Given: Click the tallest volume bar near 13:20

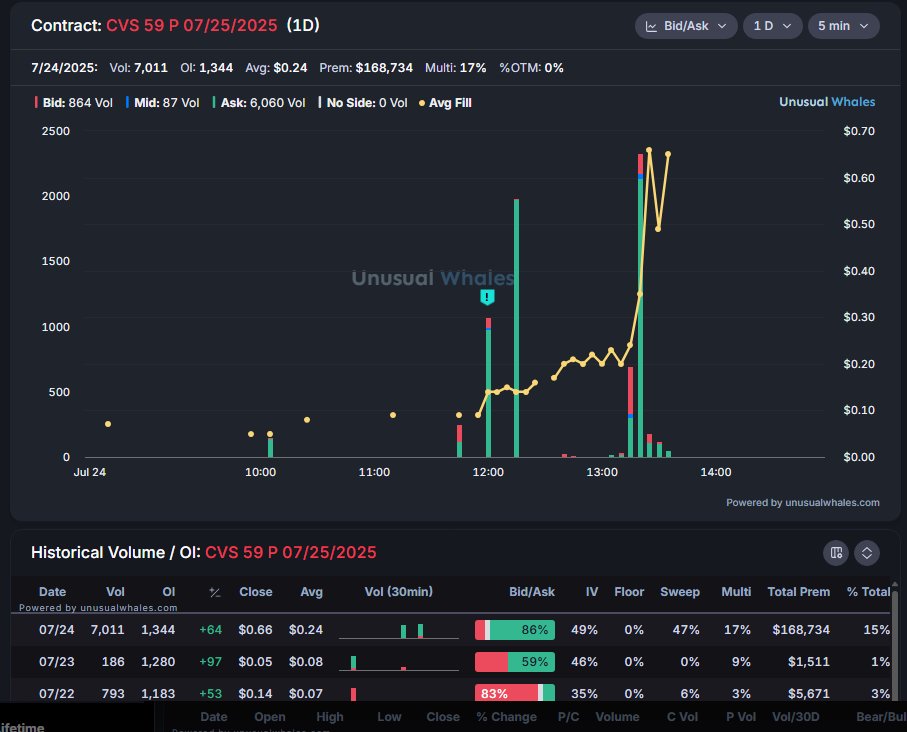Looking at the screenshot, I should (640, 306).
